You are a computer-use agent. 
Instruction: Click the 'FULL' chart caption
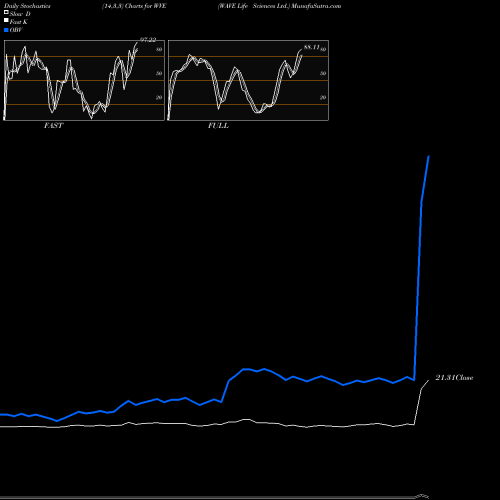point(218,126)
